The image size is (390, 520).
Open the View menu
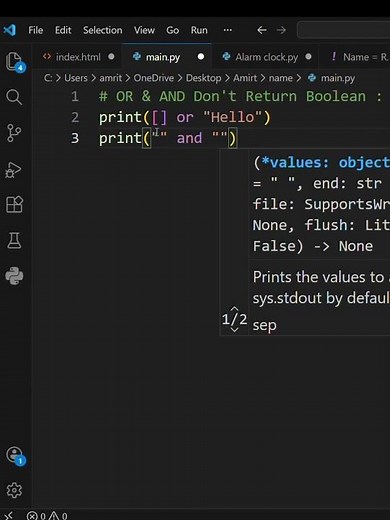144,30
